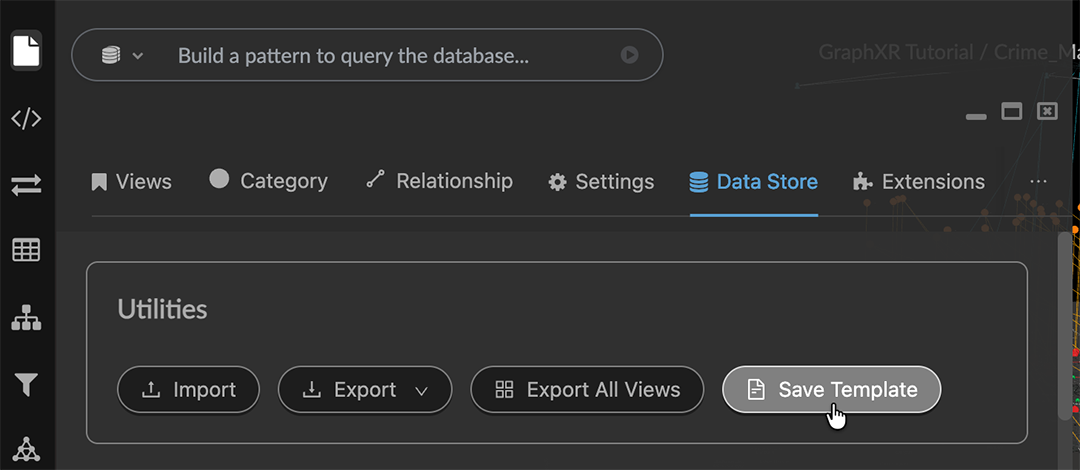Open the Project file icon in sidebar
The height and width of the screenshot is (470, 1080).
tap(26, 51)
